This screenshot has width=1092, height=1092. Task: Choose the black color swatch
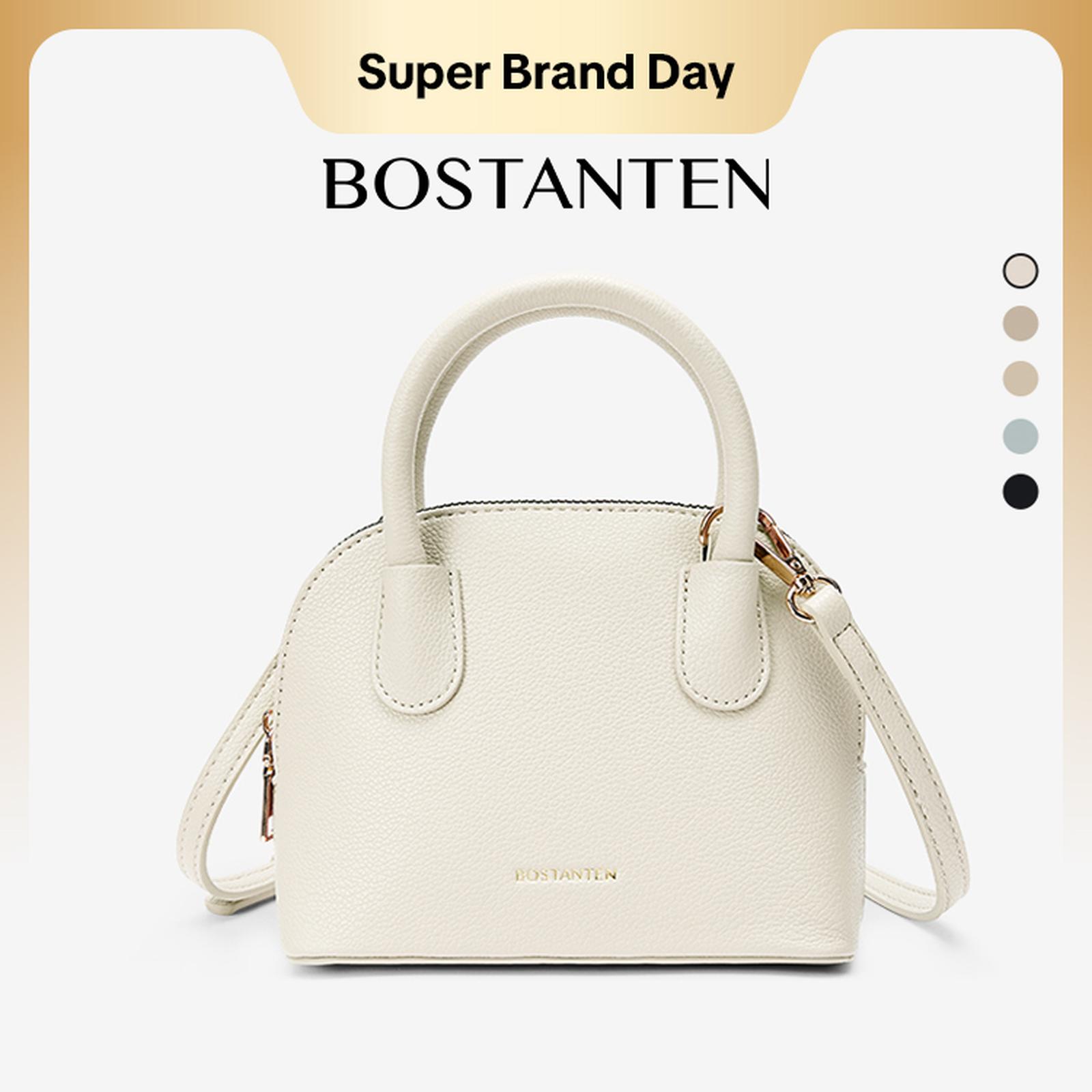coord(1020,491)
